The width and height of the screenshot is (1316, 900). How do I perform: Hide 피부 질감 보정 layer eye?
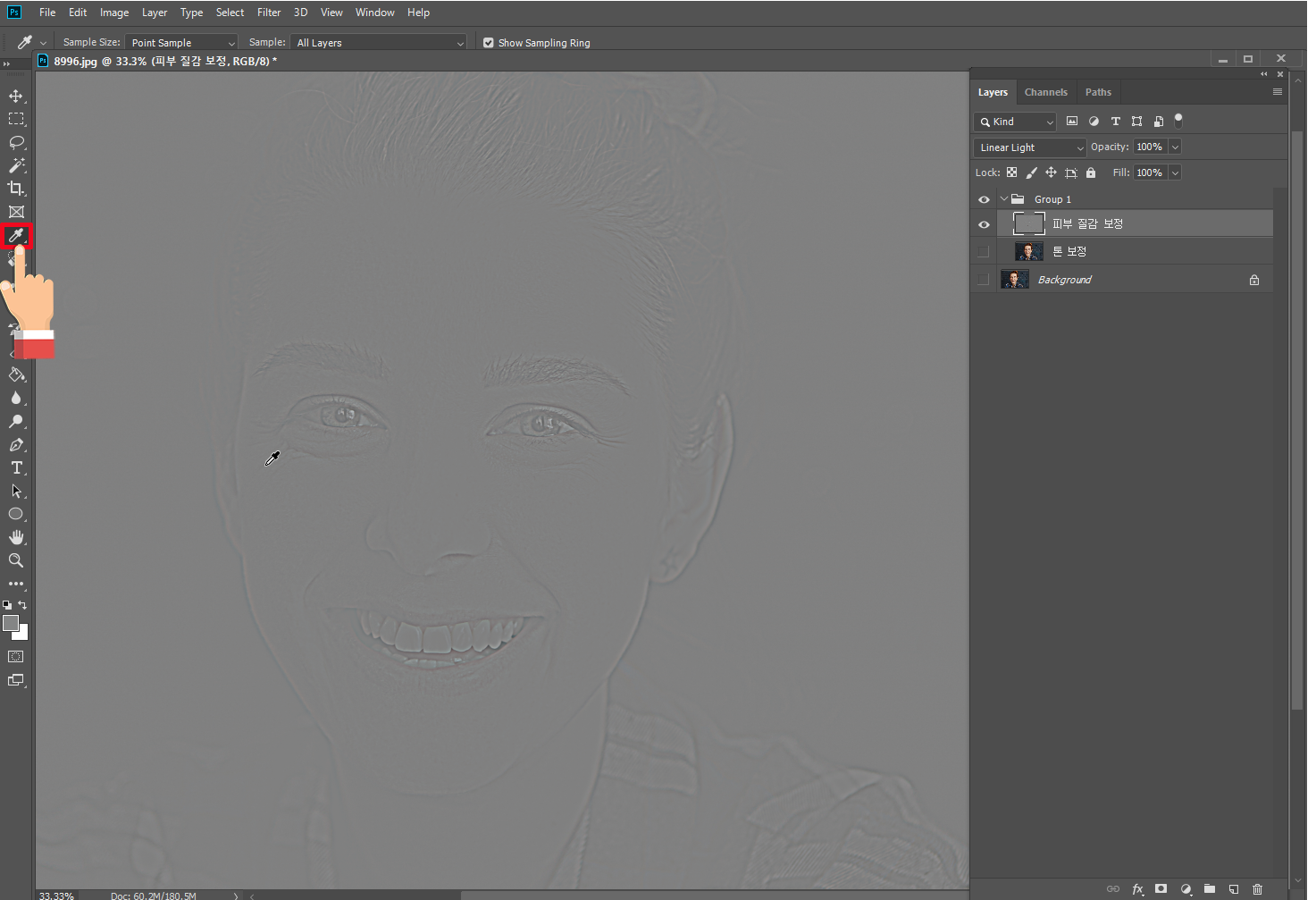[x=984, y=224]
